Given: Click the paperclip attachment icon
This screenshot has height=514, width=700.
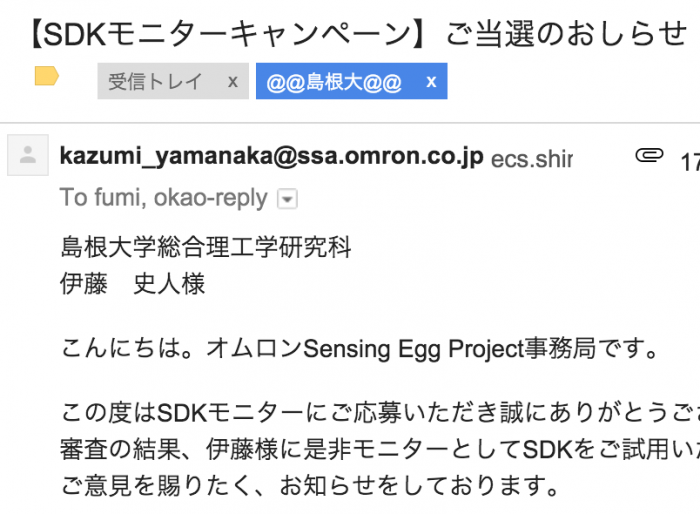Looking at the screenshot, I should (x=650, y=155).
